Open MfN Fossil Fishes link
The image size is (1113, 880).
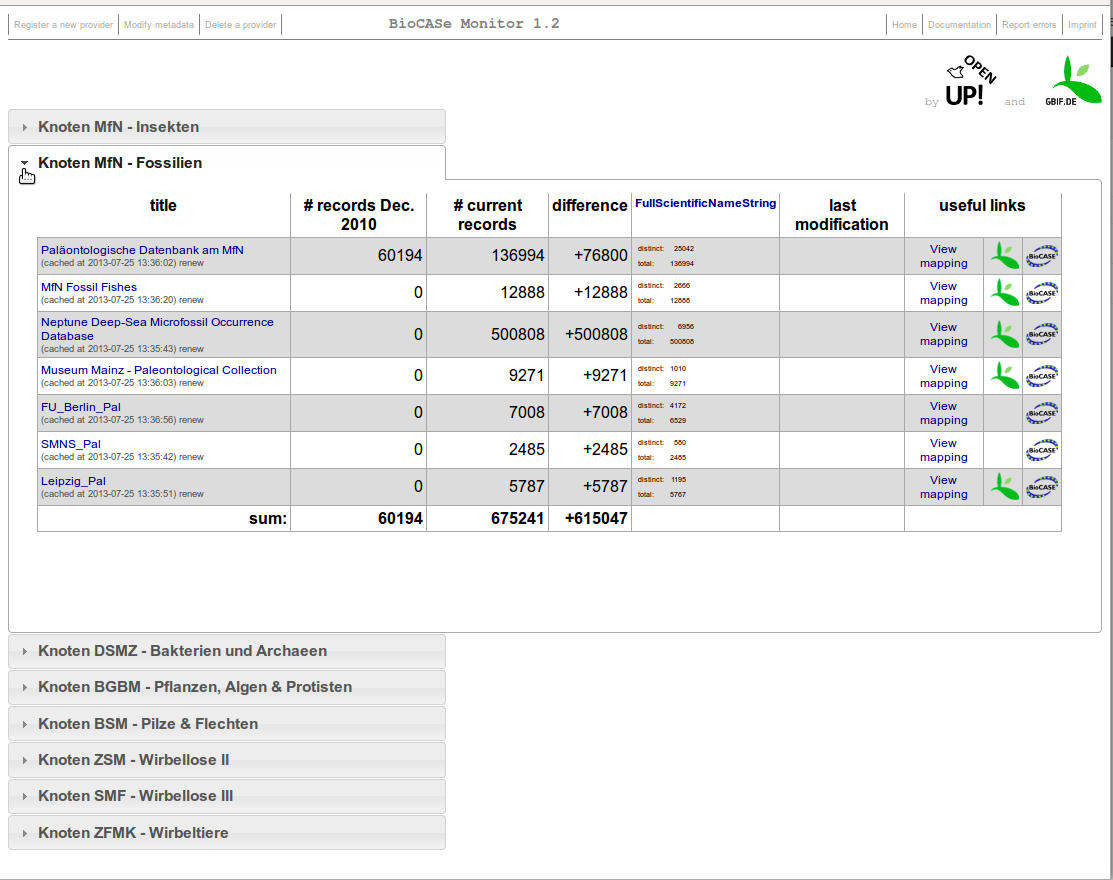point(89,287)
